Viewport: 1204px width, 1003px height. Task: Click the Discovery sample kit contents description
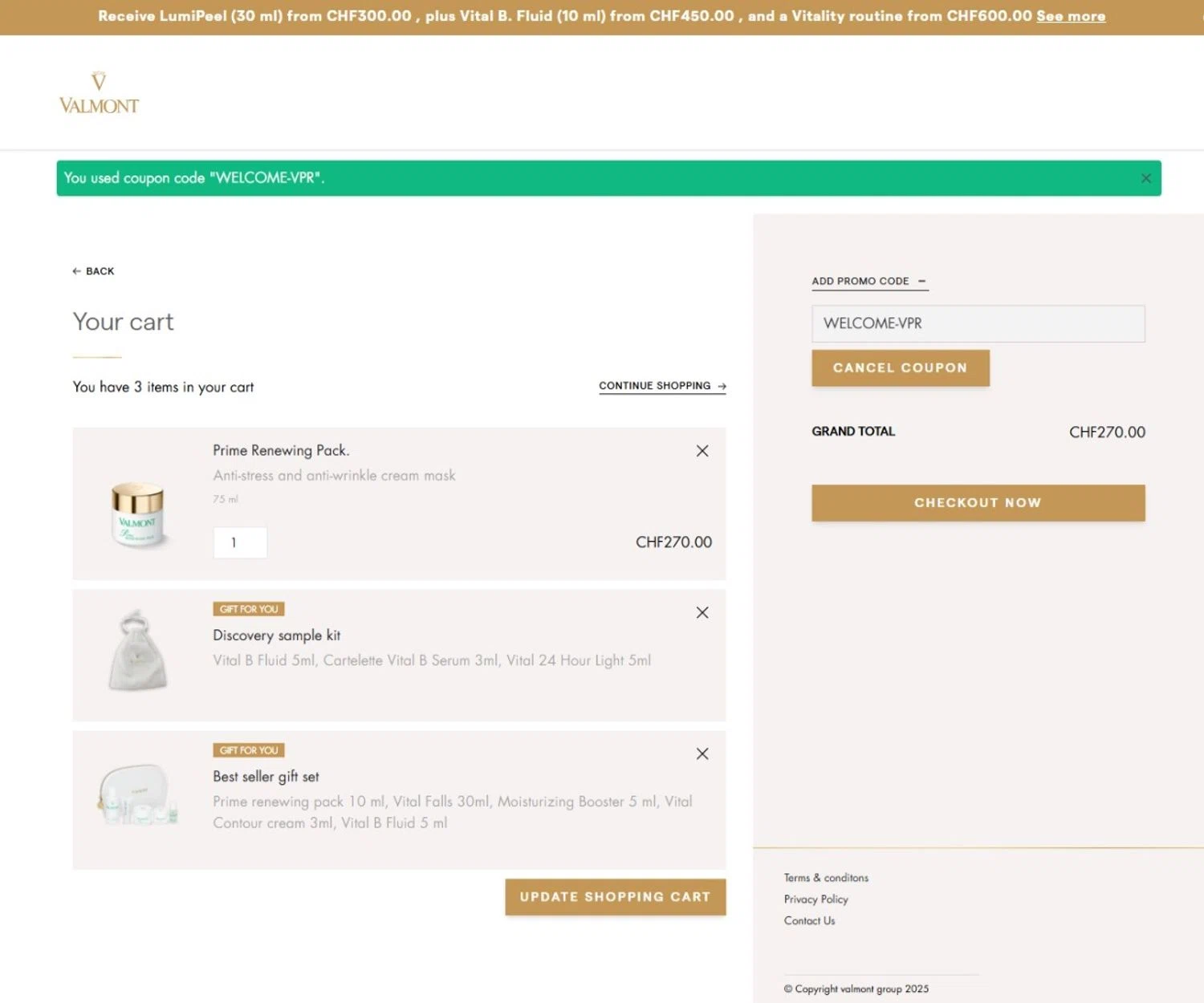click(432, 660)
